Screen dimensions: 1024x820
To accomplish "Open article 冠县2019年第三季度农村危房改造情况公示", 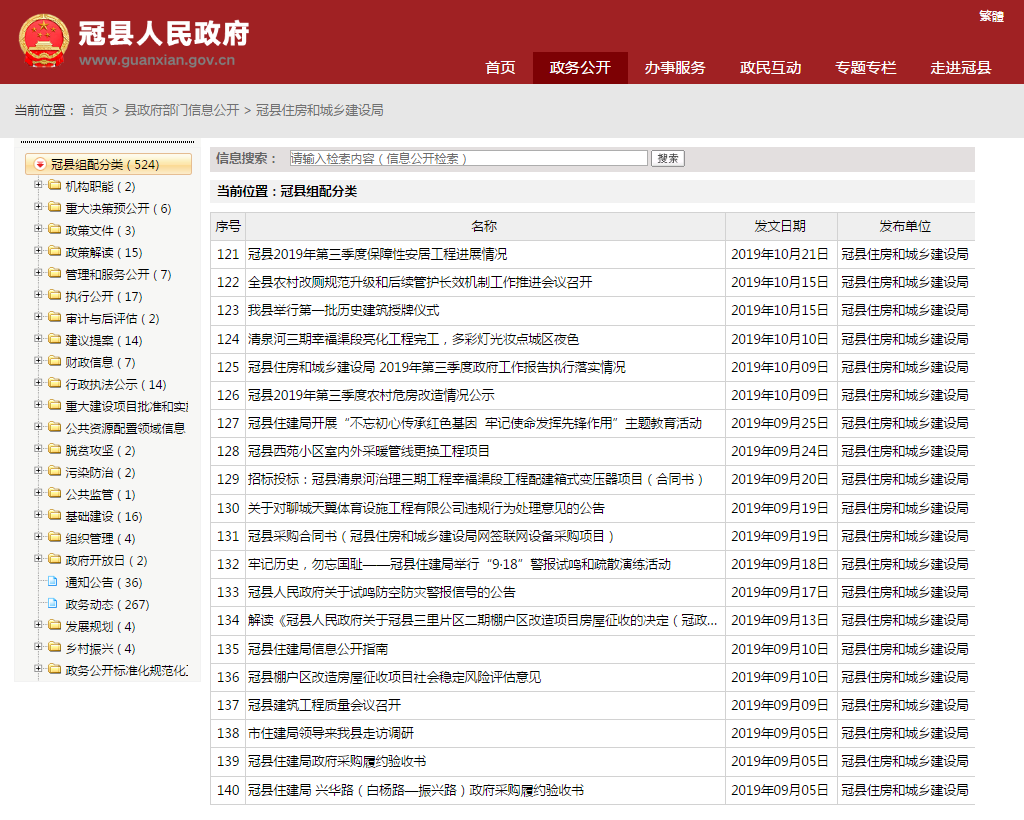I will coord(371,395).
